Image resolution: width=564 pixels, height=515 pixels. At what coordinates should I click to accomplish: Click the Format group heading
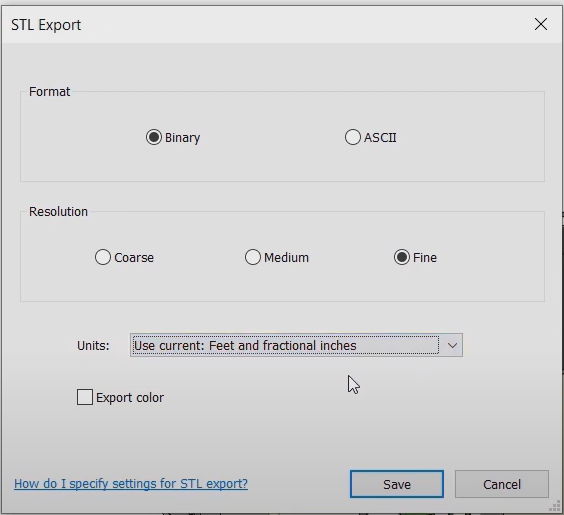pos(49,92)
